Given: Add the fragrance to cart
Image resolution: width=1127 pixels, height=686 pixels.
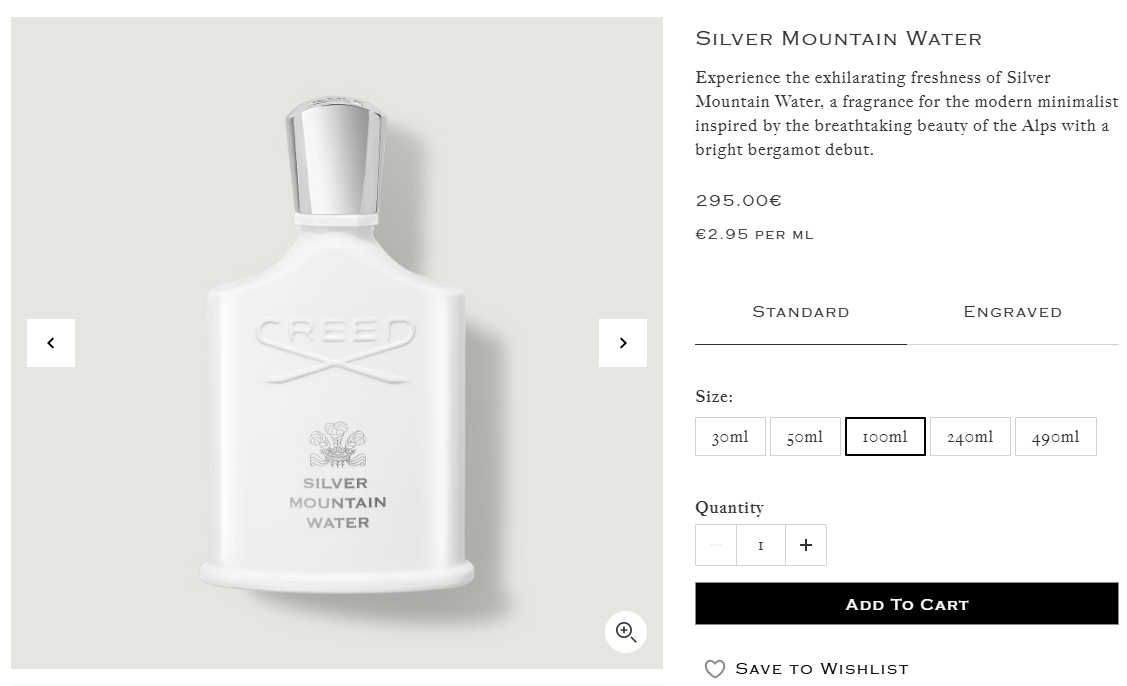Looking at the screenshot, I should coord(907,604).
